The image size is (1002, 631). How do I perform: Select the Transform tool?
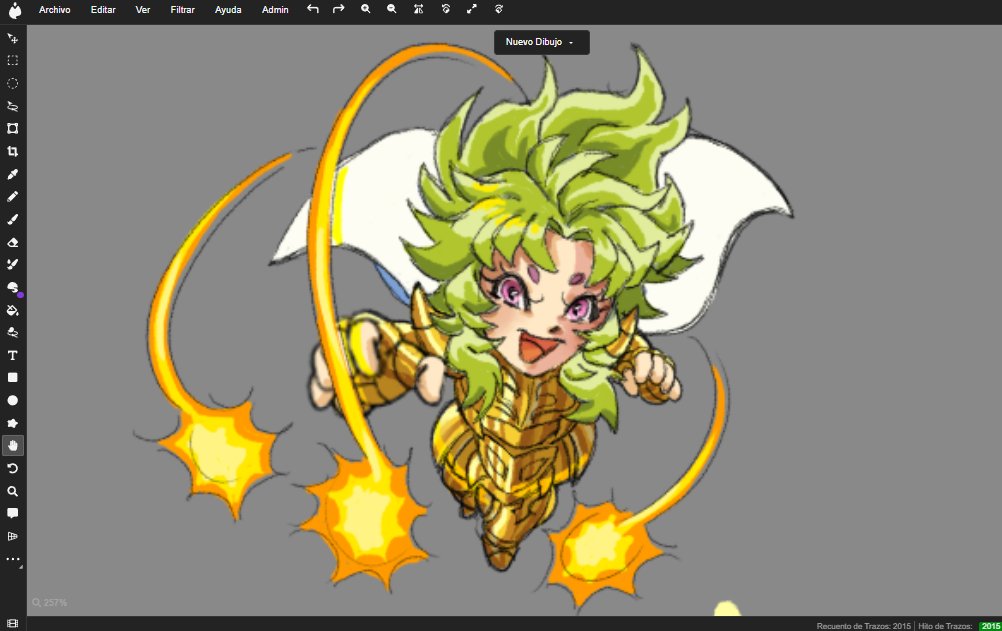coord(12,129)
